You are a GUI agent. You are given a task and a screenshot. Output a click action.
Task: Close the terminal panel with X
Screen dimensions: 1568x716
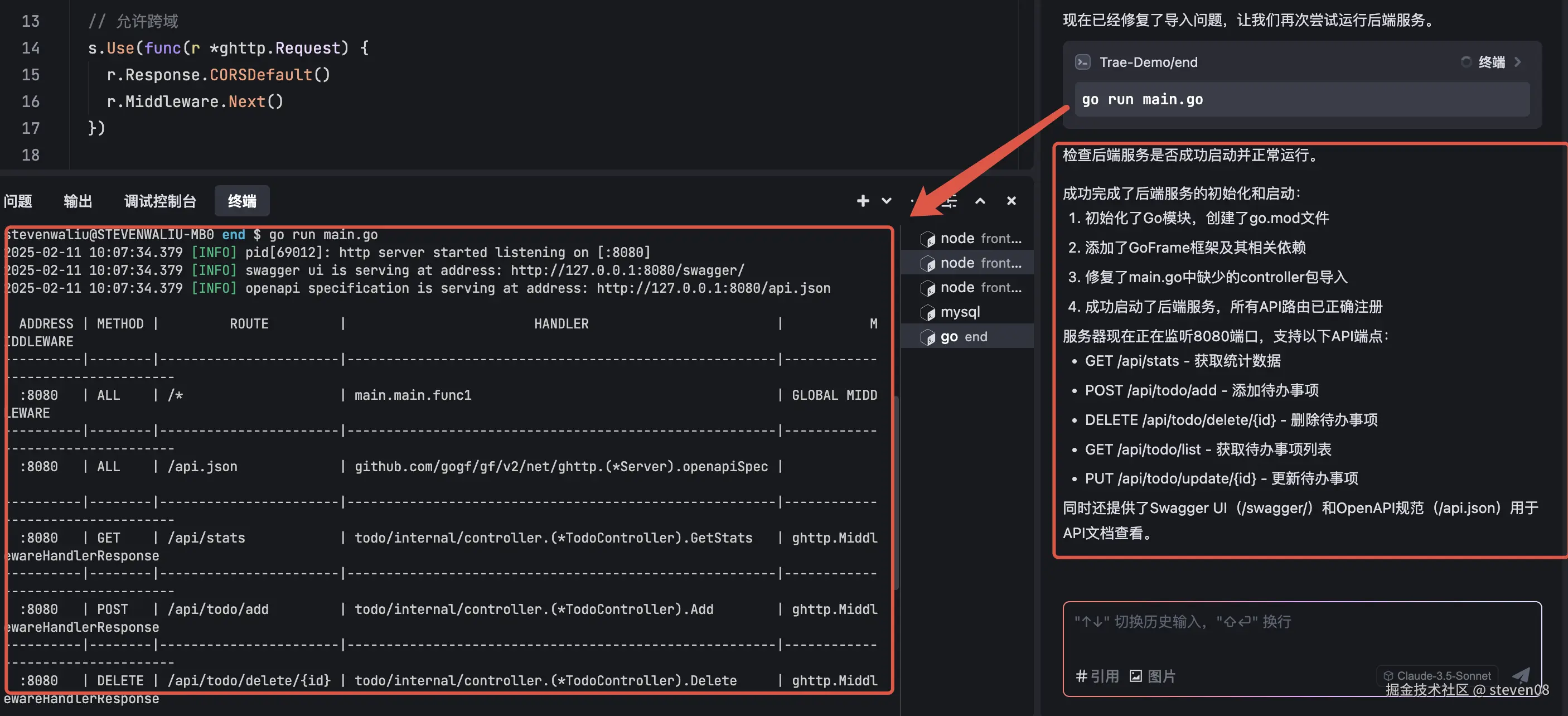(1011, 201)
